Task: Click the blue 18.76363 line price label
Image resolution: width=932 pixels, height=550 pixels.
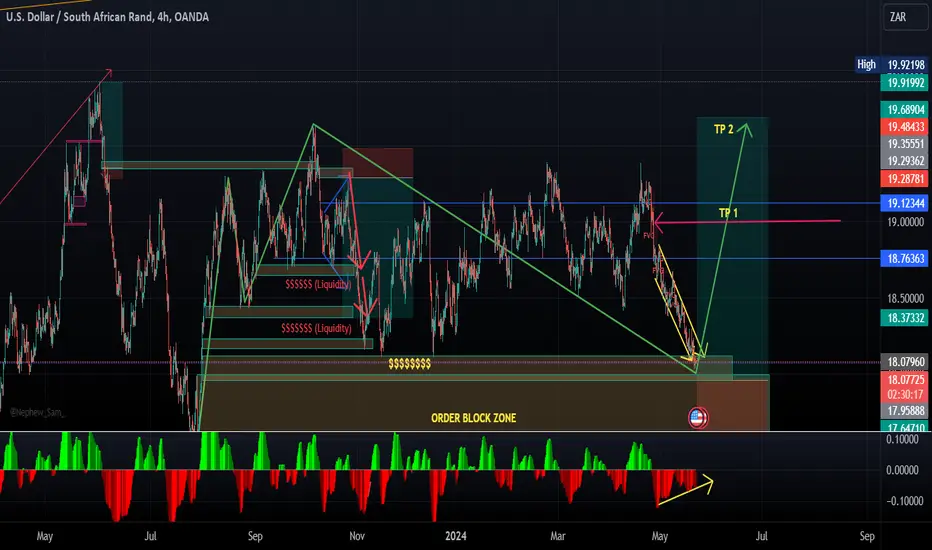Action: [x=905, y=259]
